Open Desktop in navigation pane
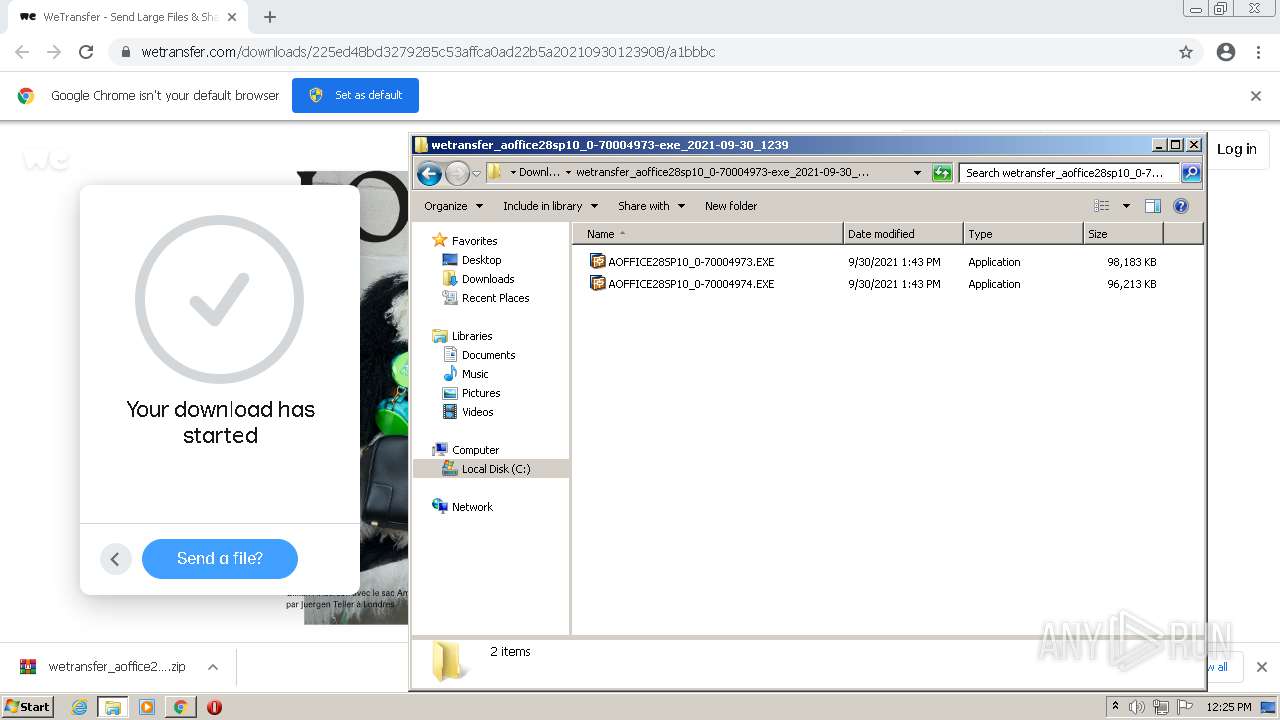Image resolution: width=1280 pixels, height=720 pixels. (x=481, y=260)
